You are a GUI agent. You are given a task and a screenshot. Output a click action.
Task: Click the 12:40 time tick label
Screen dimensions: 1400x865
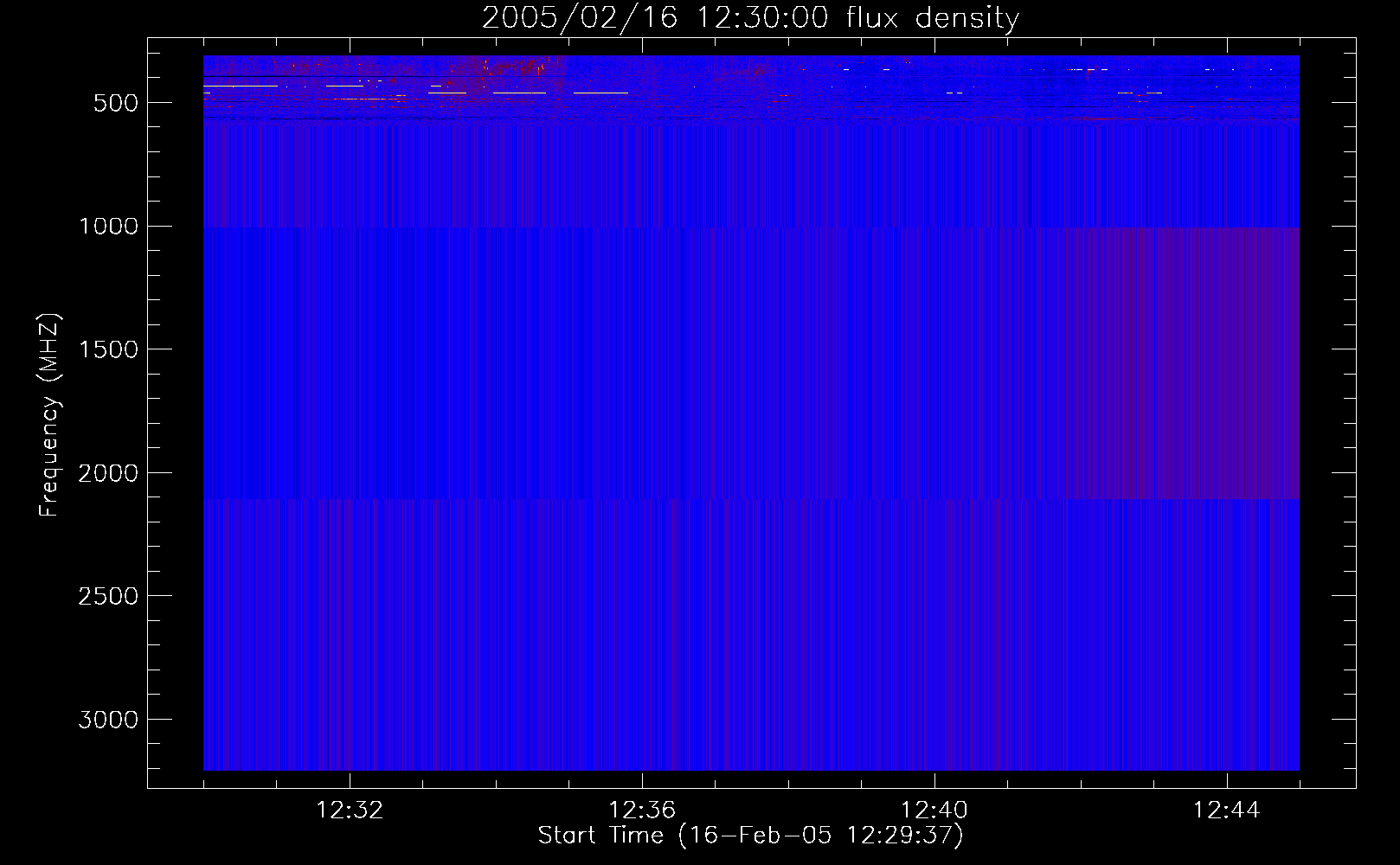934,811
